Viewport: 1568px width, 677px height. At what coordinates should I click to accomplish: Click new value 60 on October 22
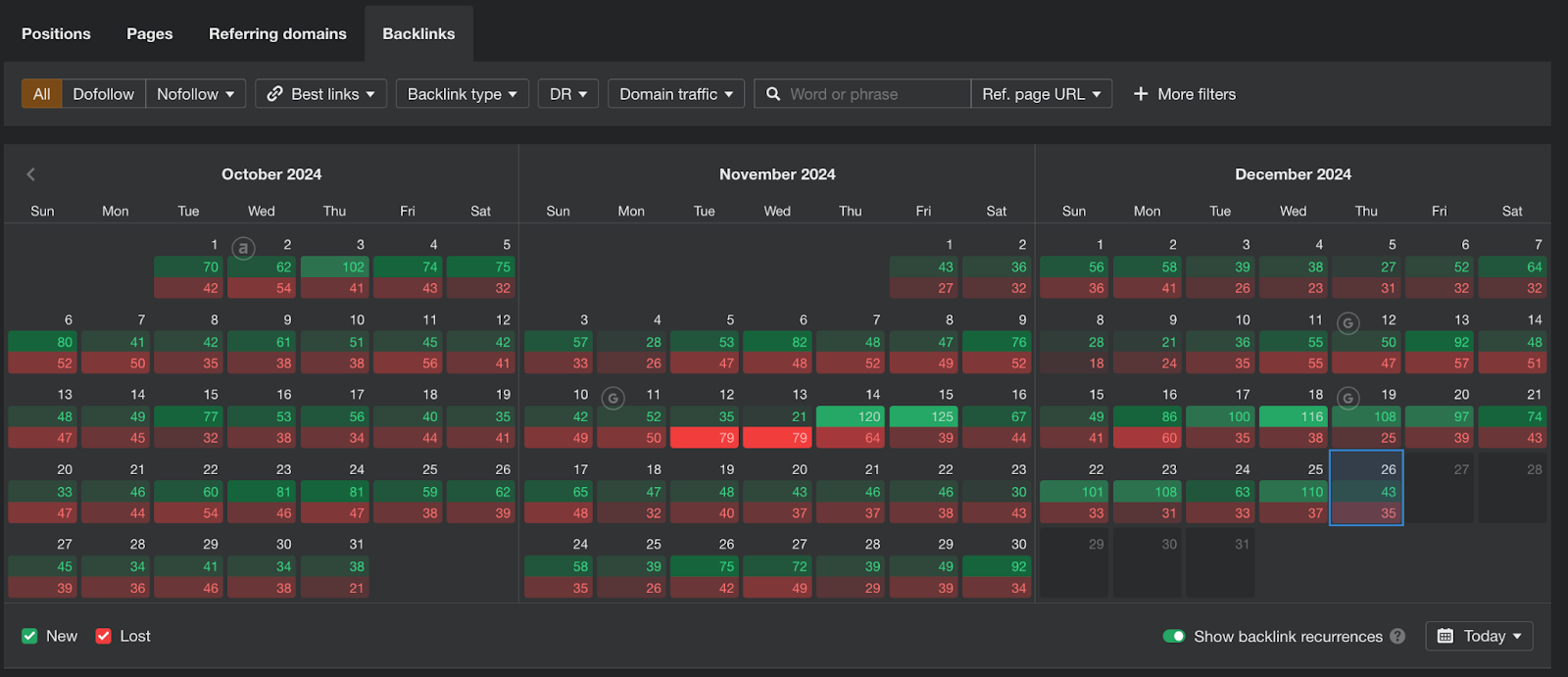(x=189, y=492)
